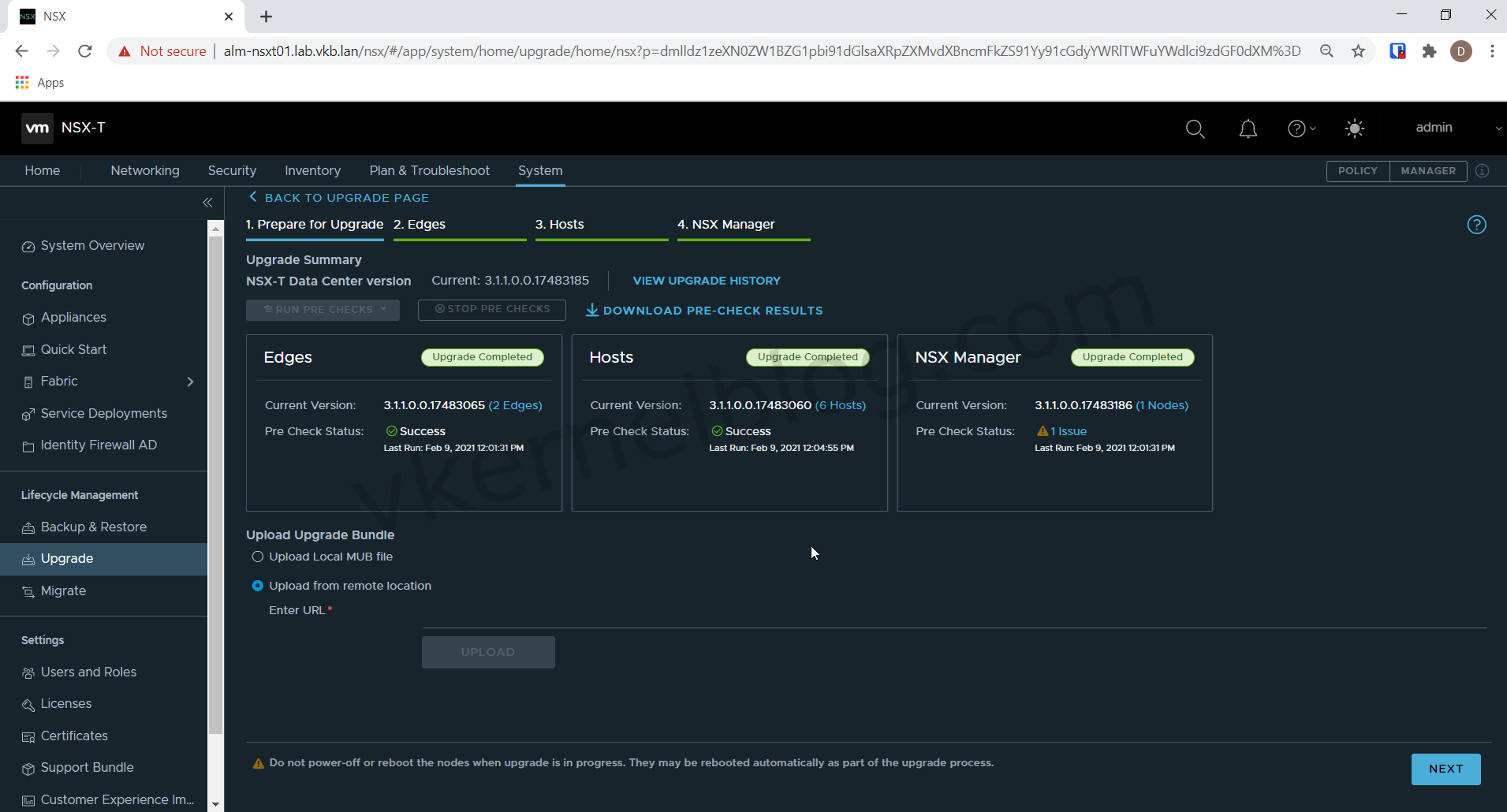Click the contextual help question mark icon
1507x812 pixels.
(1476, 225)
